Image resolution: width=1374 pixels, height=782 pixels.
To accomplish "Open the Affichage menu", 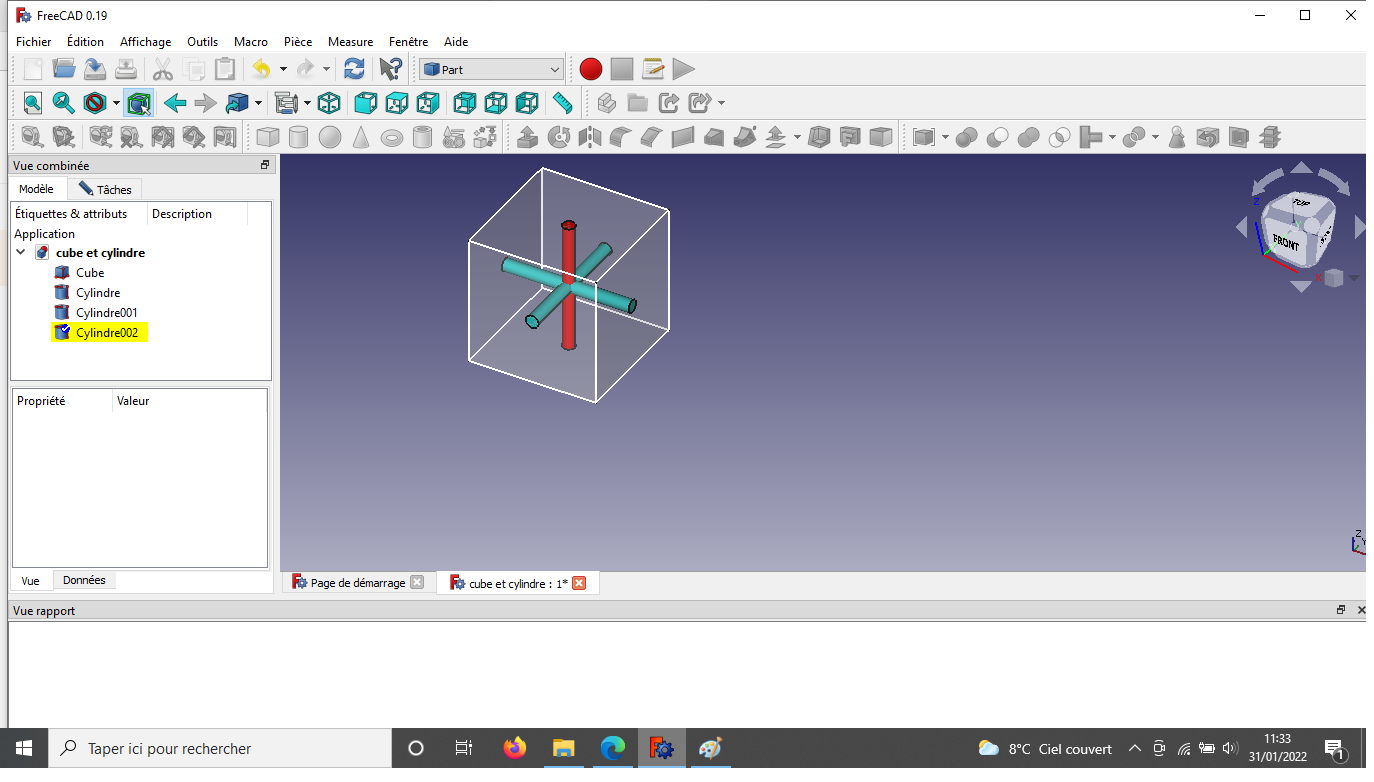I will 145,42.
